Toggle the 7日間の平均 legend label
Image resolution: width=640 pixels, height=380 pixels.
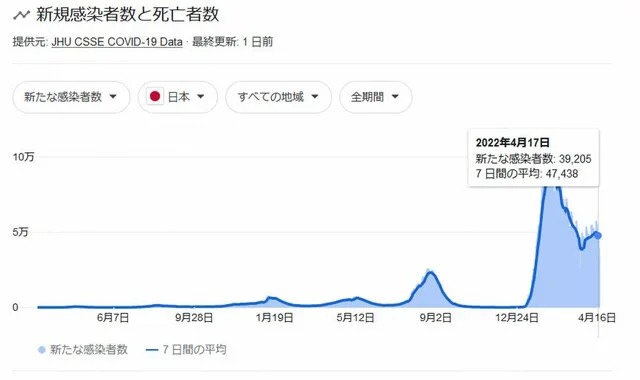pos(194,350)
